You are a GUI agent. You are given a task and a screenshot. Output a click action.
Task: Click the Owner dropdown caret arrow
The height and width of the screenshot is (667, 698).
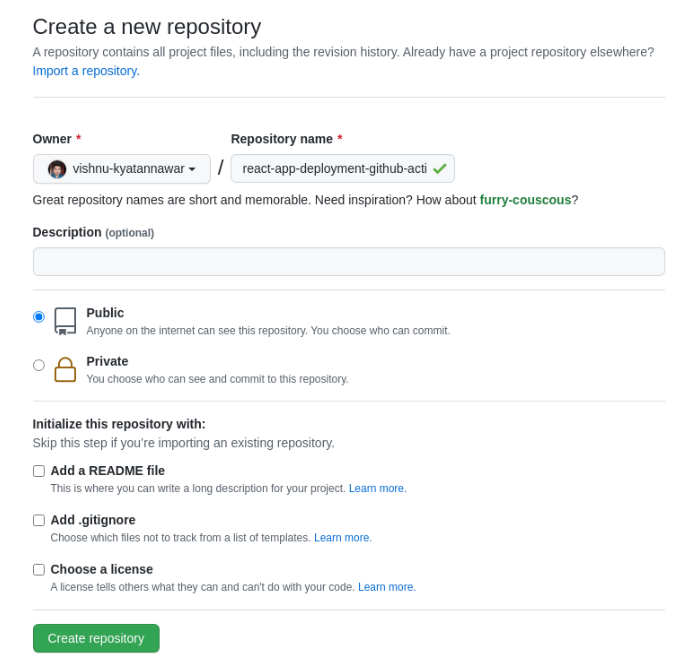tap(192, 170)
